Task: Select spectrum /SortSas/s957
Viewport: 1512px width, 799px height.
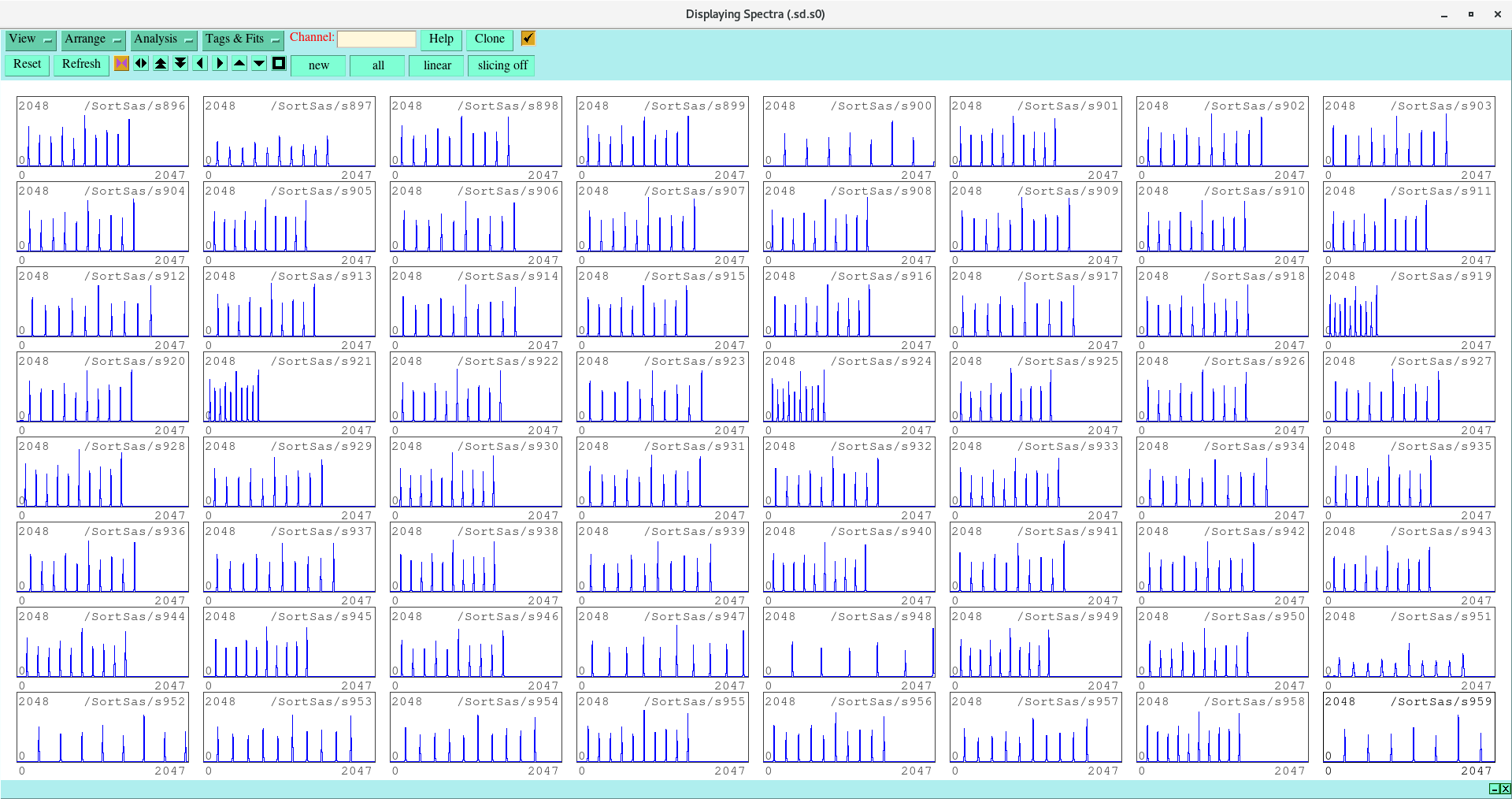Action: point(1036,727)
